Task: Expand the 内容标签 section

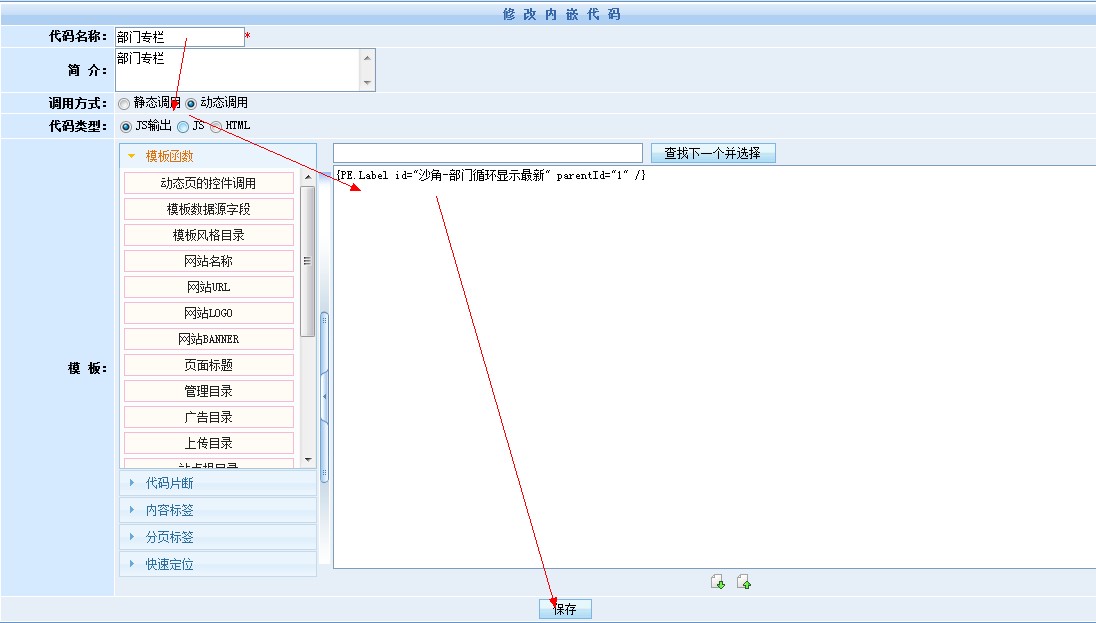Action: tap(218, 510)
